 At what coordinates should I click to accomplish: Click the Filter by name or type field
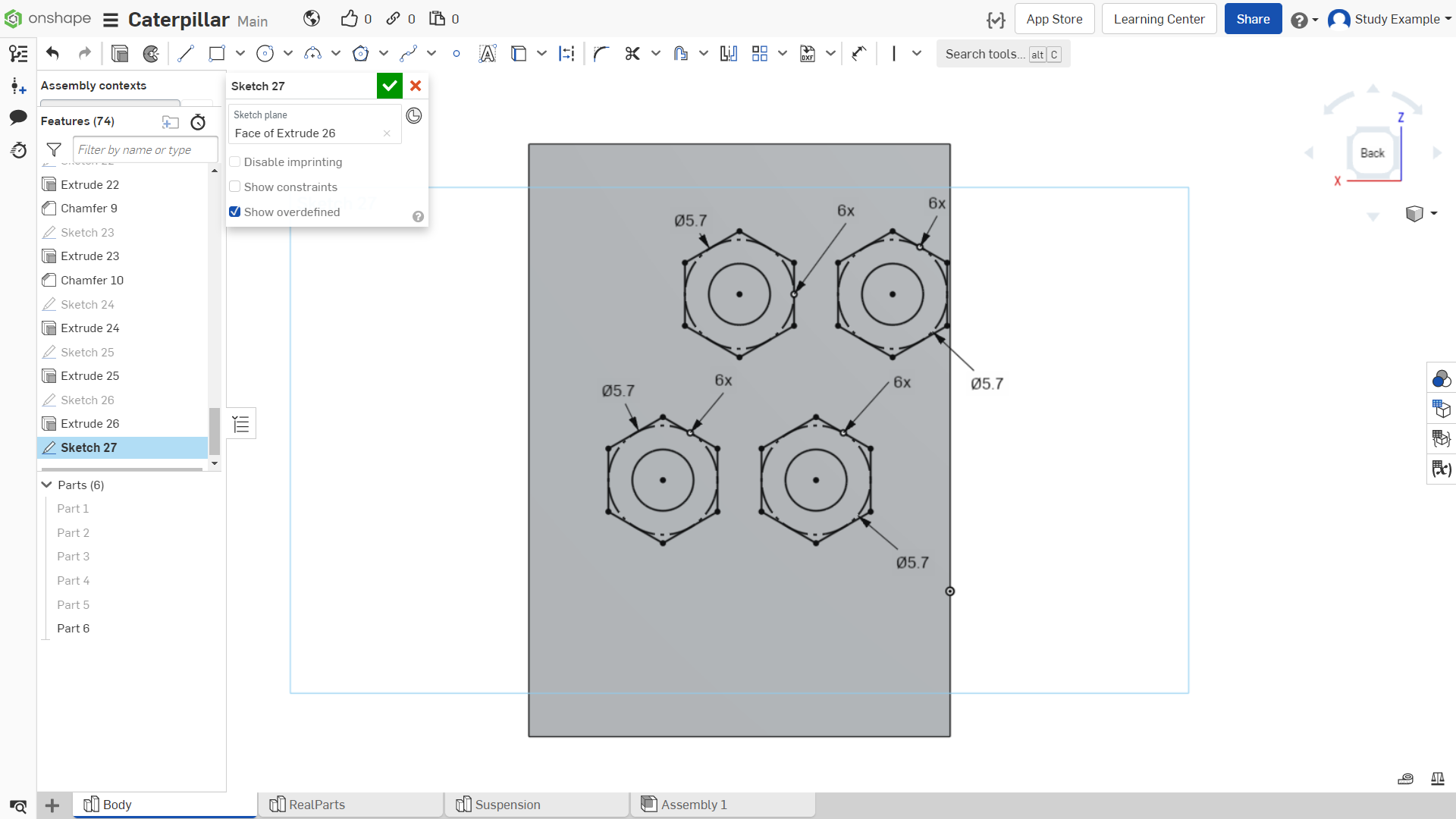(x=145, y=150)
